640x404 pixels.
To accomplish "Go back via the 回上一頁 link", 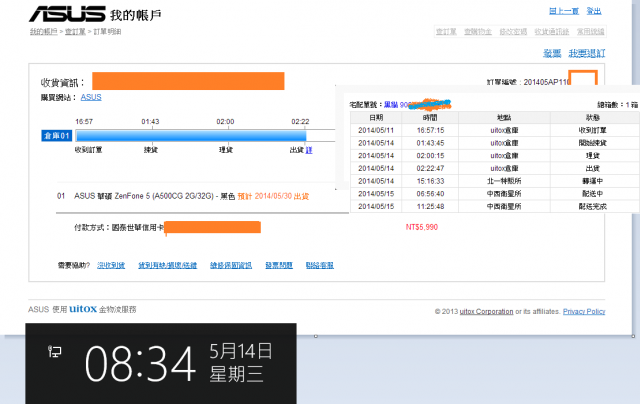I will 564,11.
